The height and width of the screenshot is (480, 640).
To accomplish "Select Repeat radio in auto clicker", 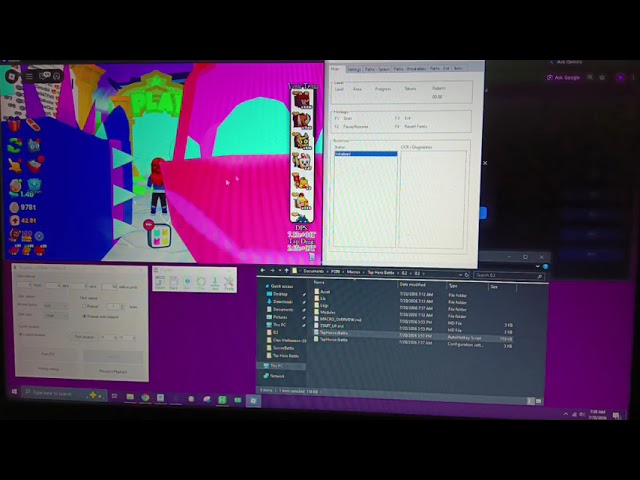I will 84,306.
